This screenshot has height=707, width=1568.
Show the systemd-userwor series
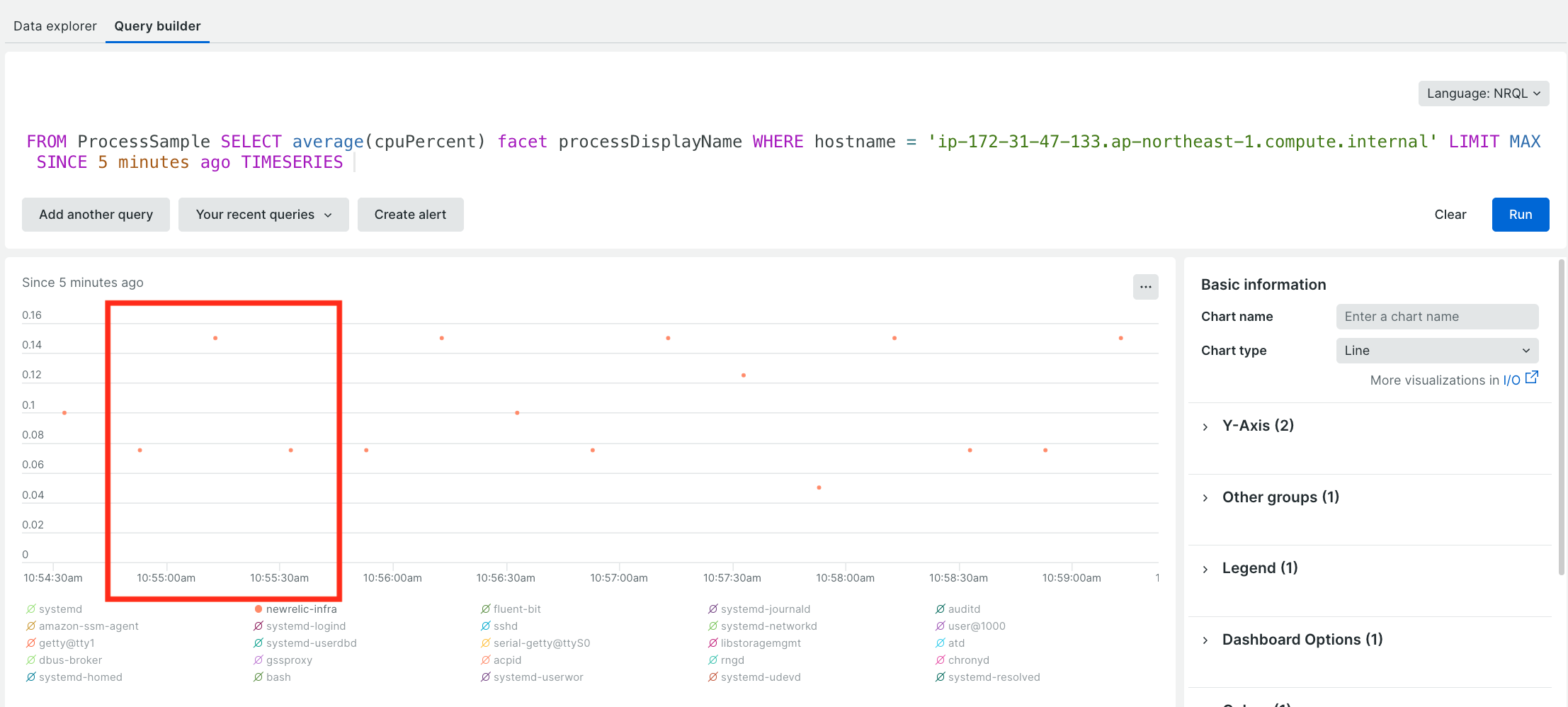point(533,677)
